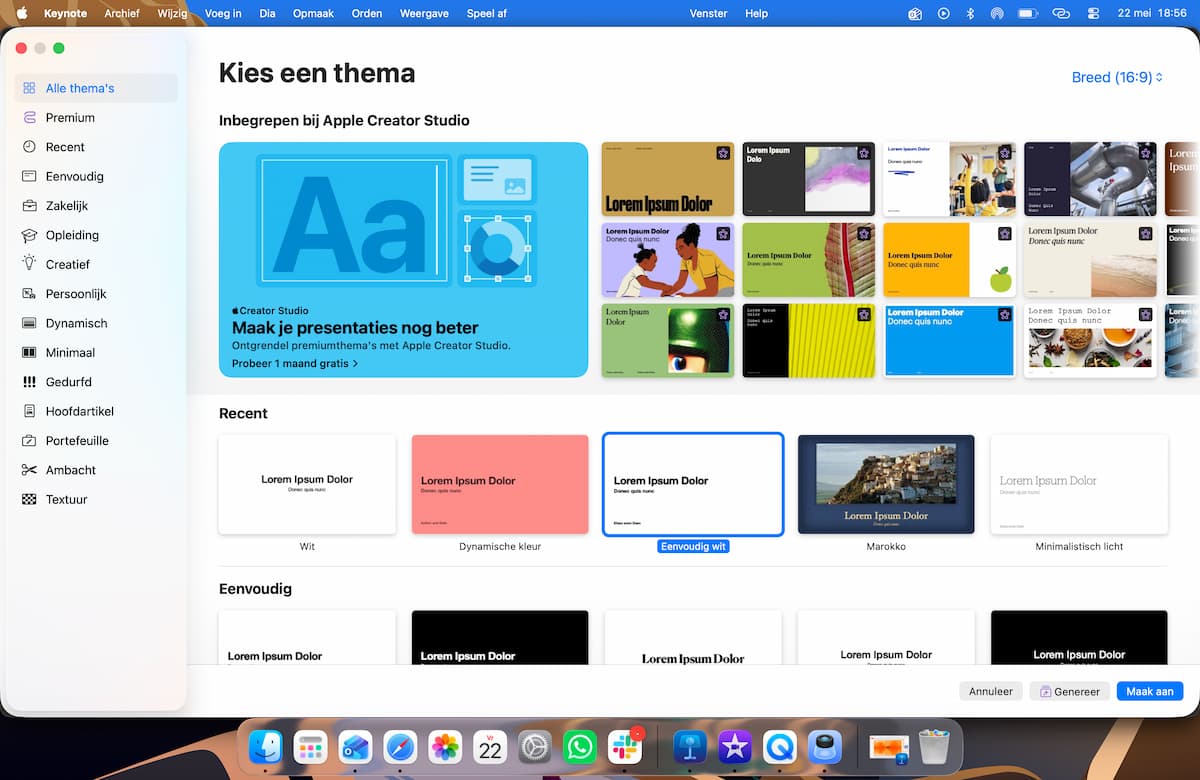This screenshot has height=780, width=1200.
Task: Open the Weergave menu
Action: tap(422, 13)
